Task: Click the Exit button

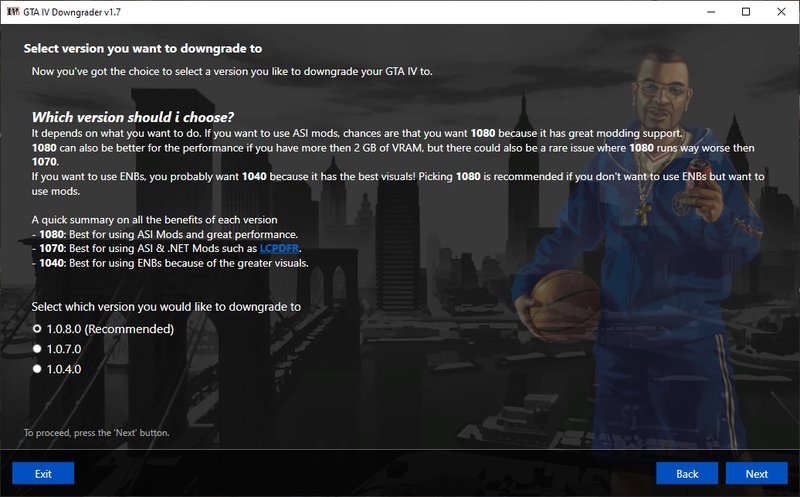Action: click(x=43, y=474)
